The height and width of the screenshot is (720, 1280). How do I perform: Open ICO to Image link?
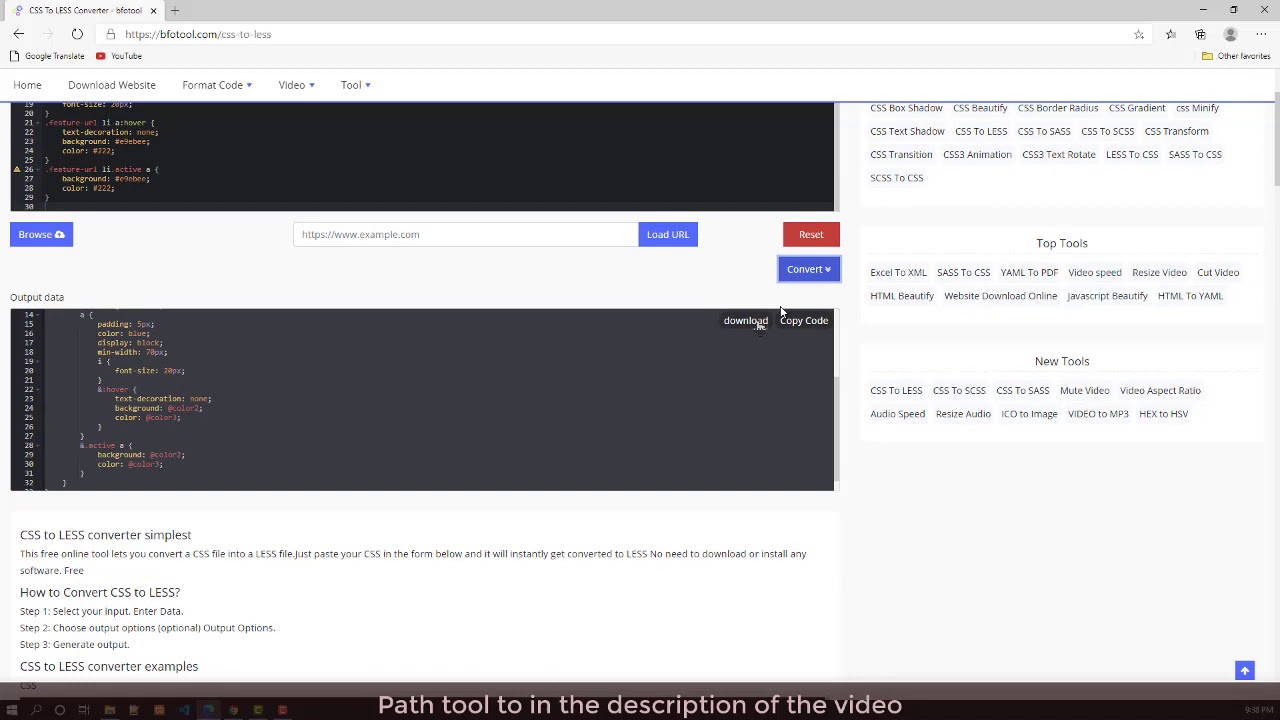(x=1029, y=414)
